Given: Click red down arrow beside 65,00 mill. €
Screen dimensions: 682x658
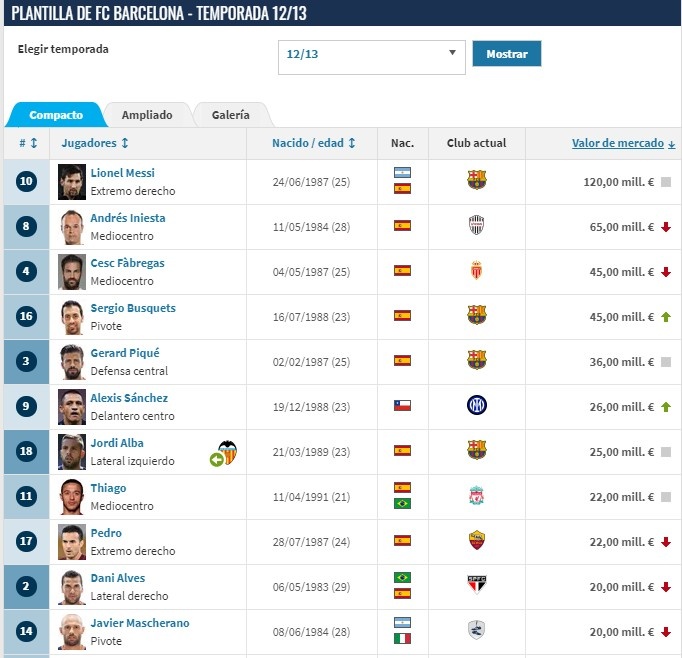Looking at the screenshot, I should pos(666,227).
